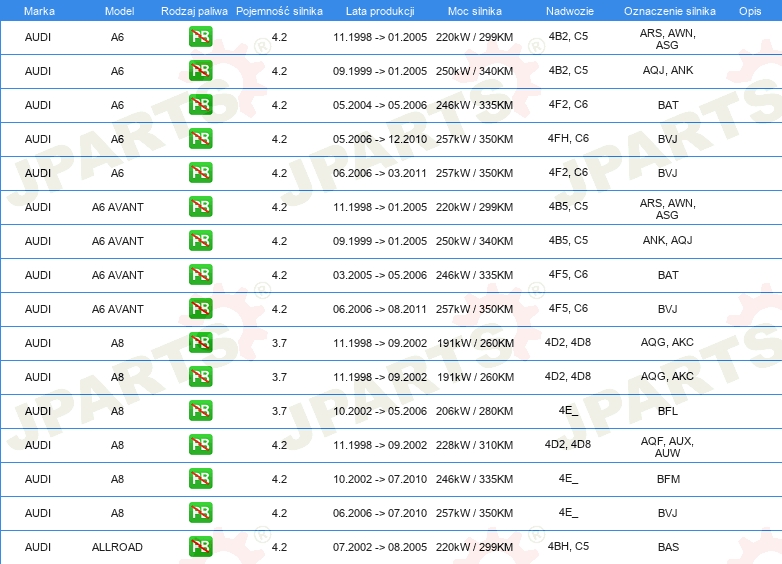
Task: Select the ALLROAD model cell
Action: coord(117,547)
